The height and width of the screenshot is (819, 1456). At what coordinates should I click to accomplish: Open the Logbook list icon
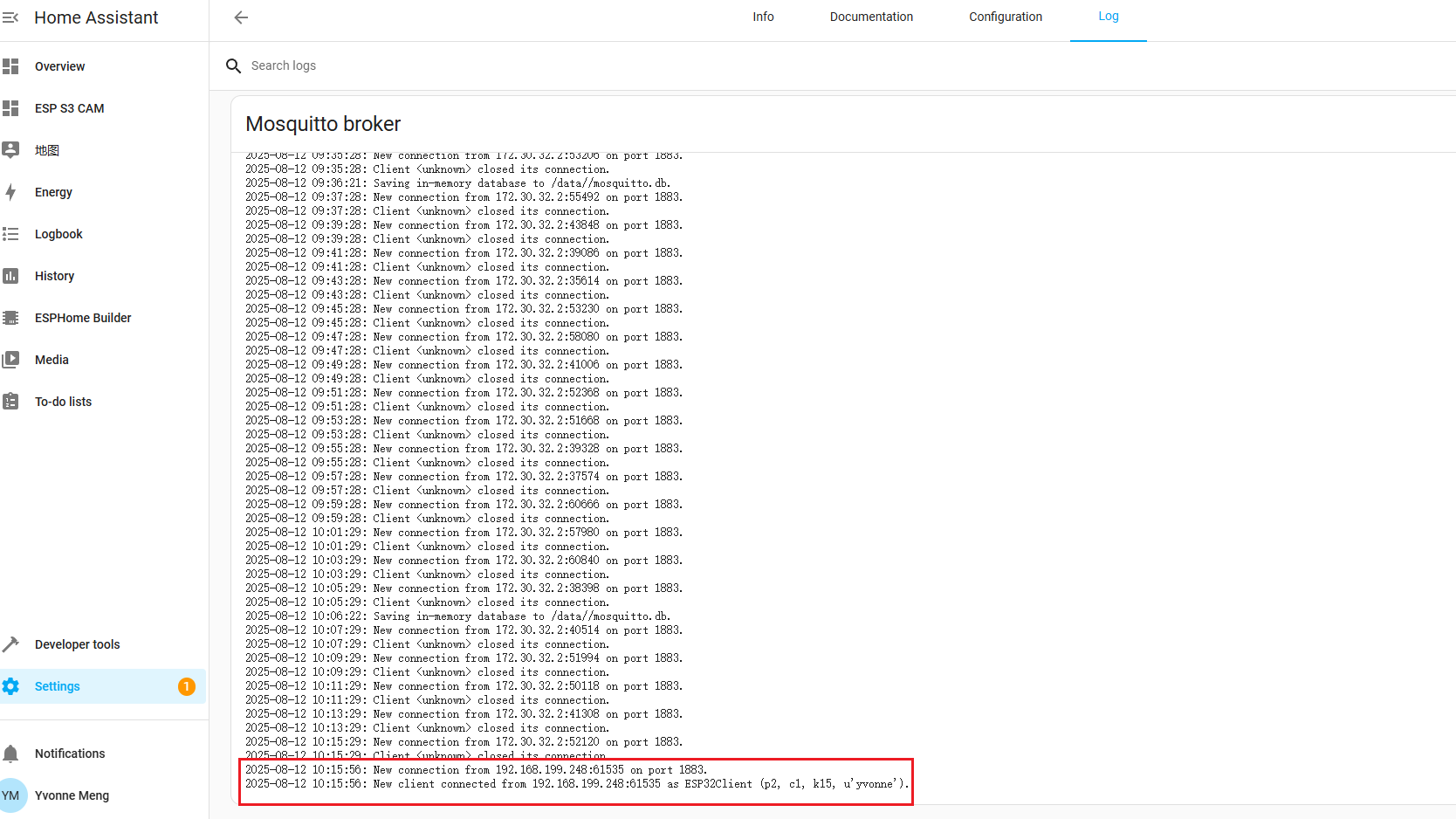click(10, 234)
